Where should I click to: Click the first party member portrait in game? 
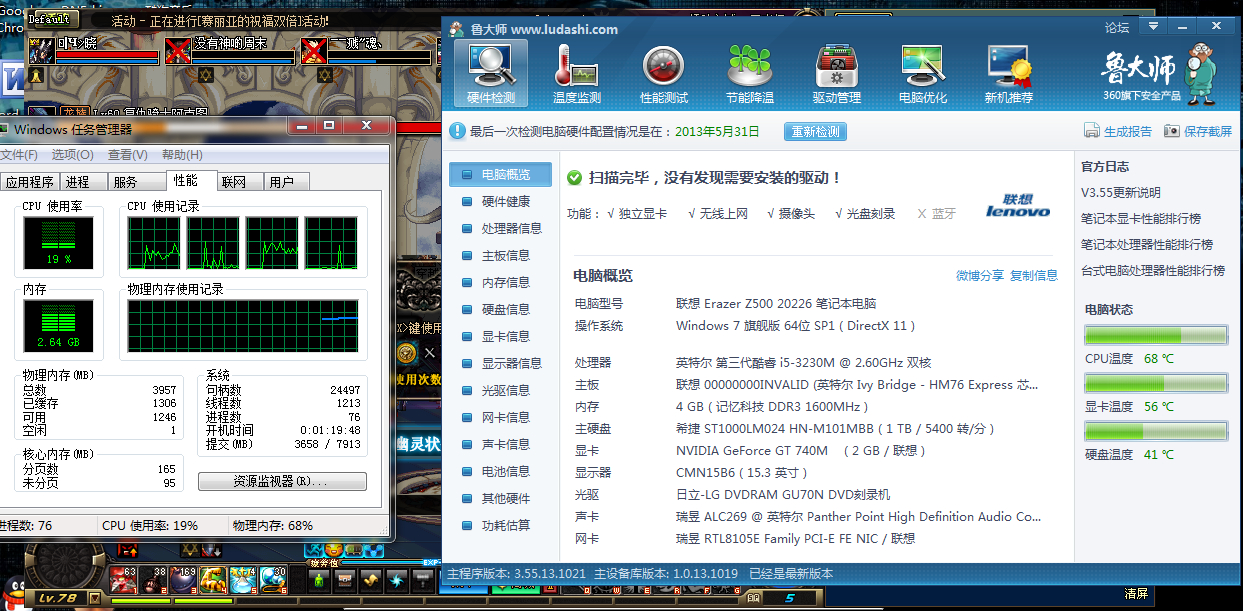click(41, 50)
